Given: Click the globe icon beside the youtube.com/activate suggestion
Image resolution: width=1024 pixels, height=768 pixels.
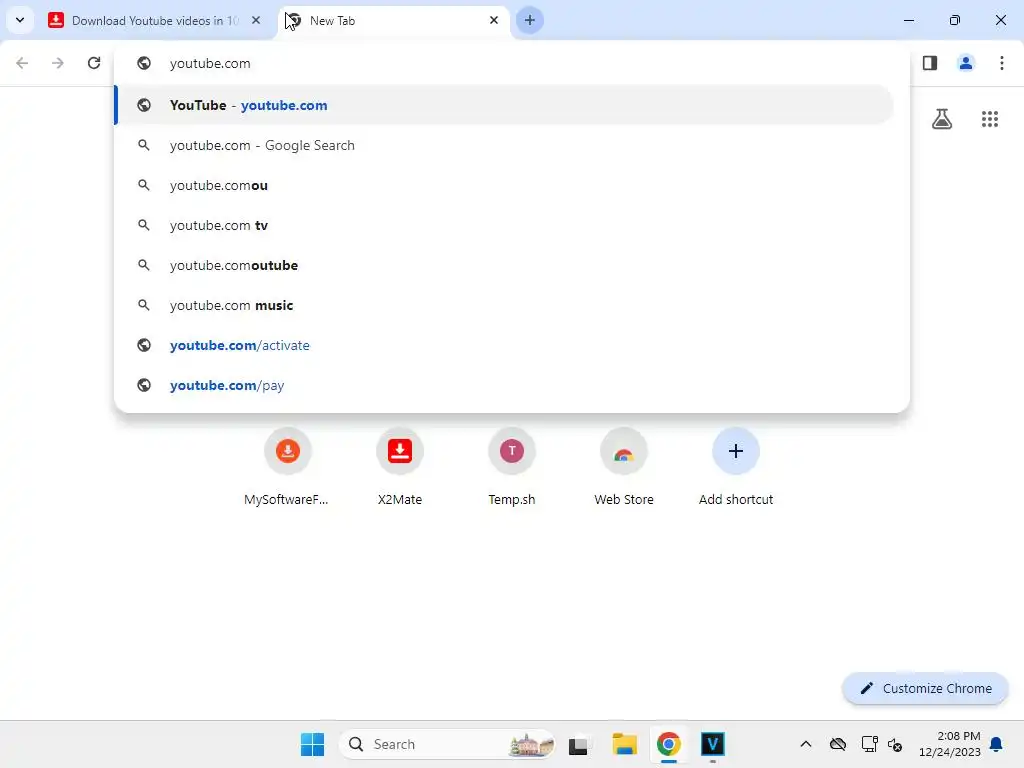Looking at the screenshot, I should click(144, 345).
